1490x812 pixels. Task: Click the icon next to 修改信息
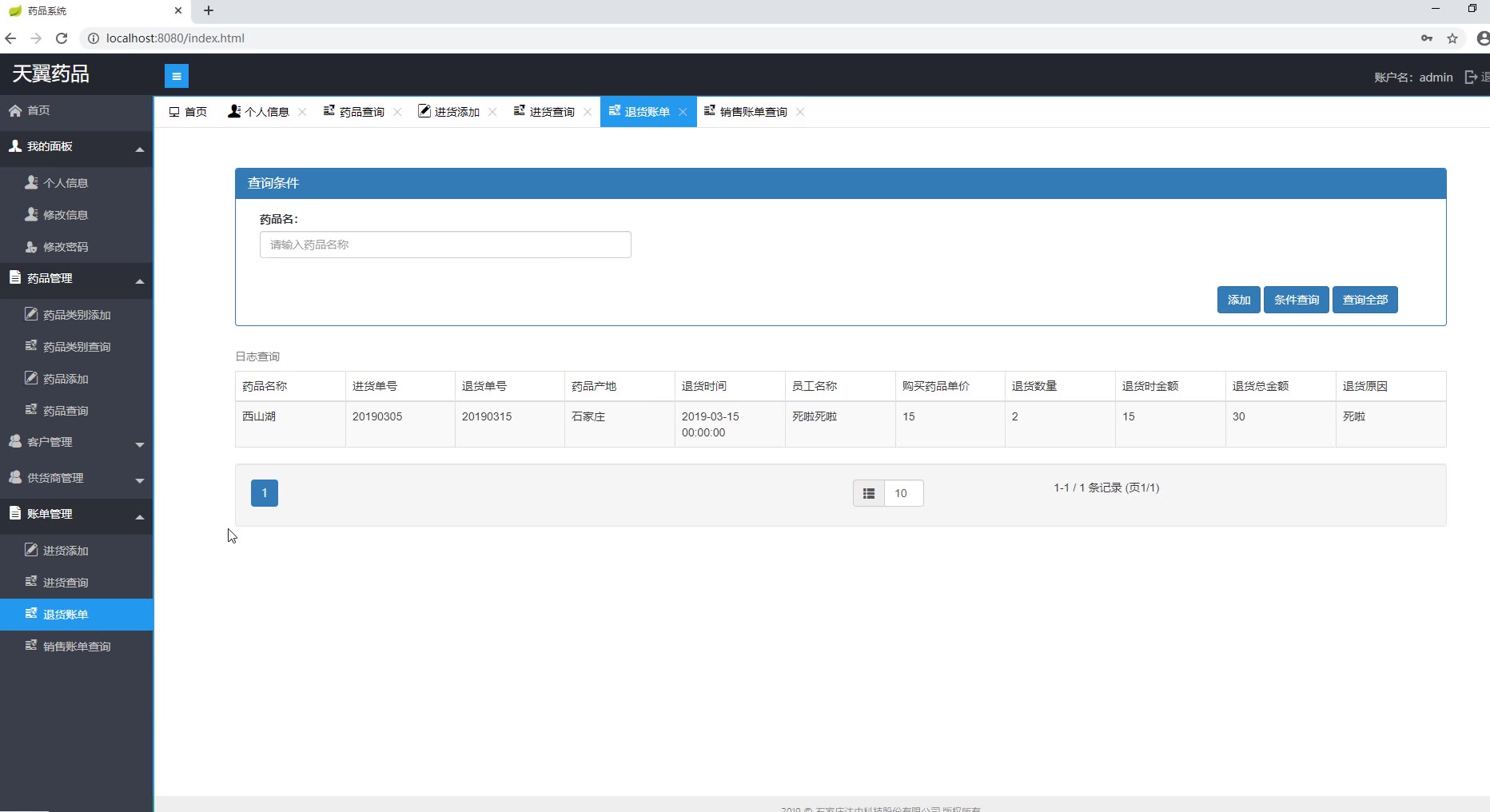point(31,214)
